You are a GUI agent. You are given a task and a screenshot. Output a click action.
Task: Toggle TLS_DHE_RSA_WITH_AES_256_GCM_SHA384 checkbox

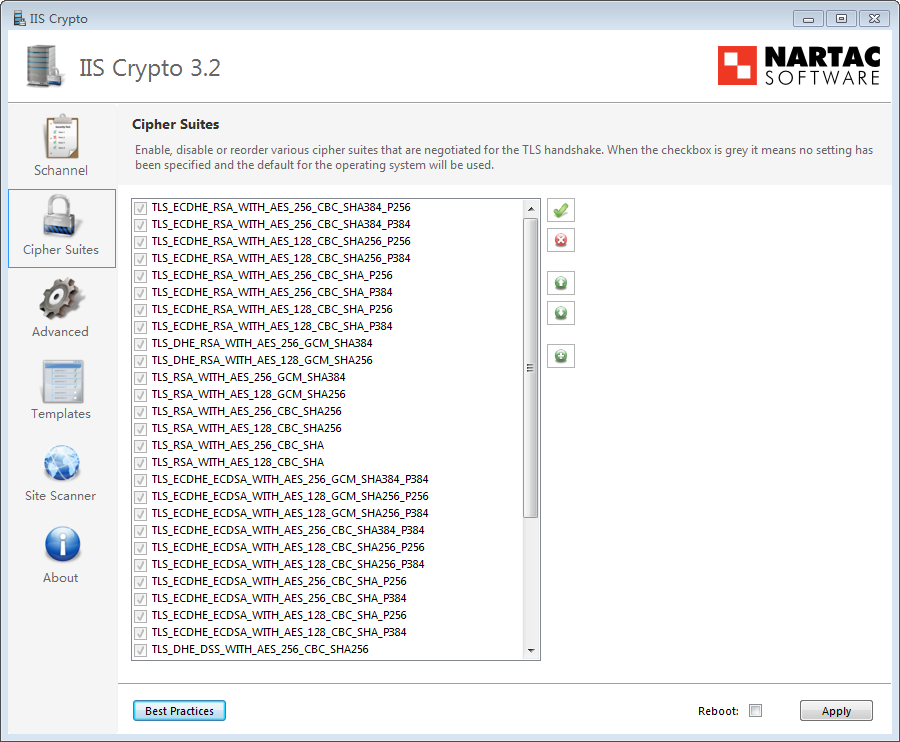141,343
